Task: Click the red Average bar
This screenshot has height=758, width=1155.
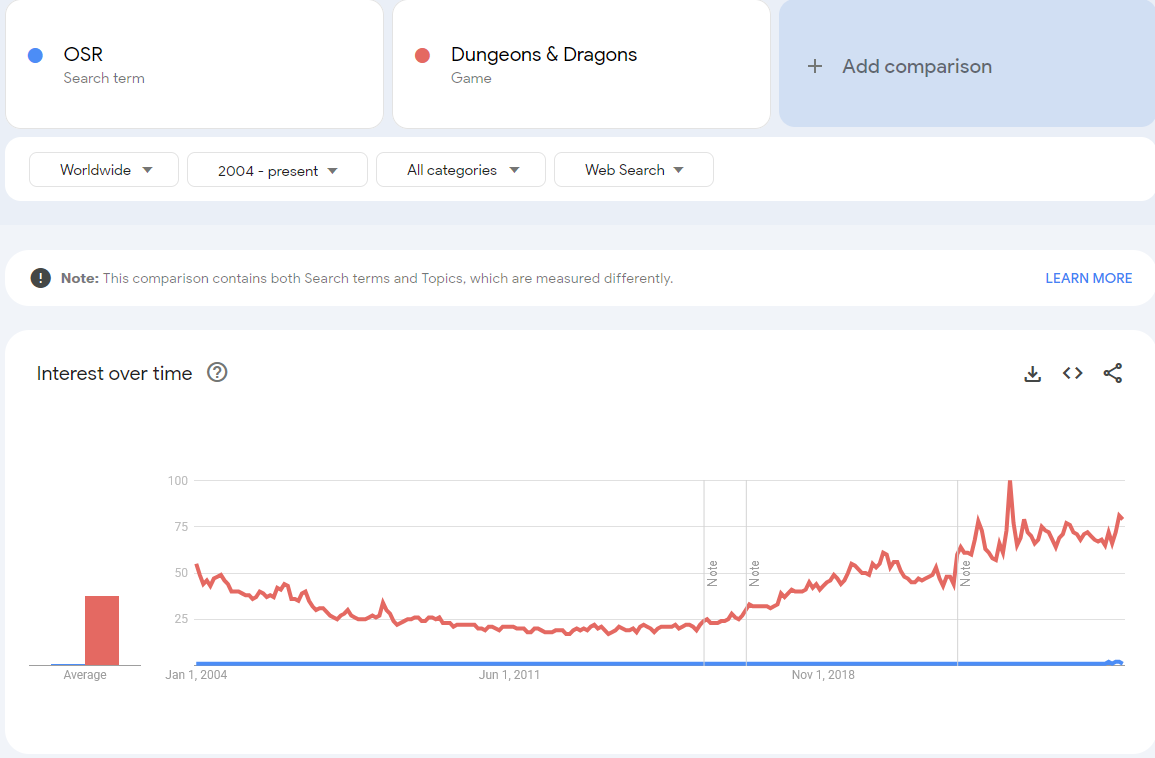Action: 102,631
